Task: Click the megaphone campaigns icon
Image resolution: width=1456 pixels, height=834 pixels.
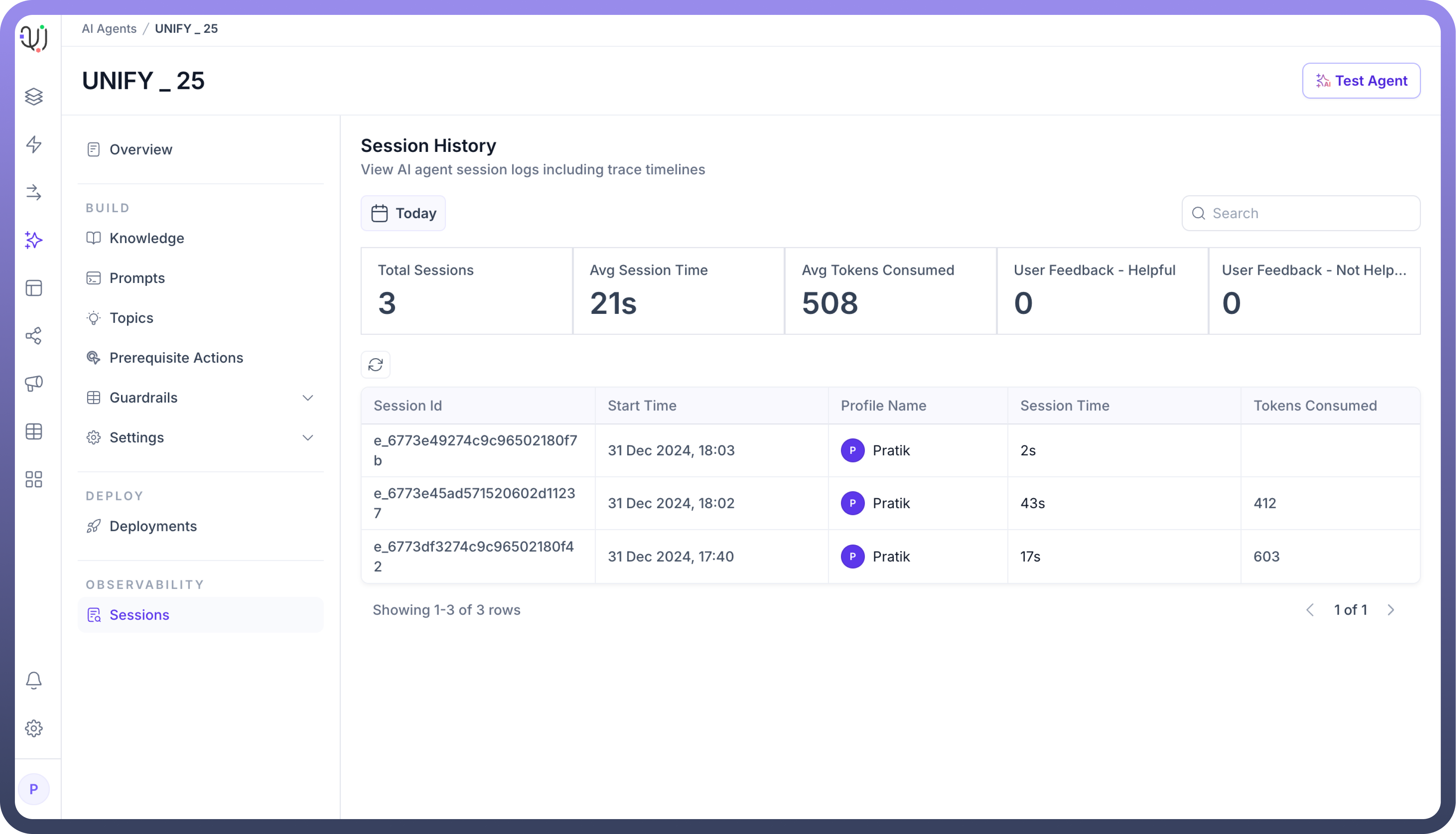Action: coord(34,383)
